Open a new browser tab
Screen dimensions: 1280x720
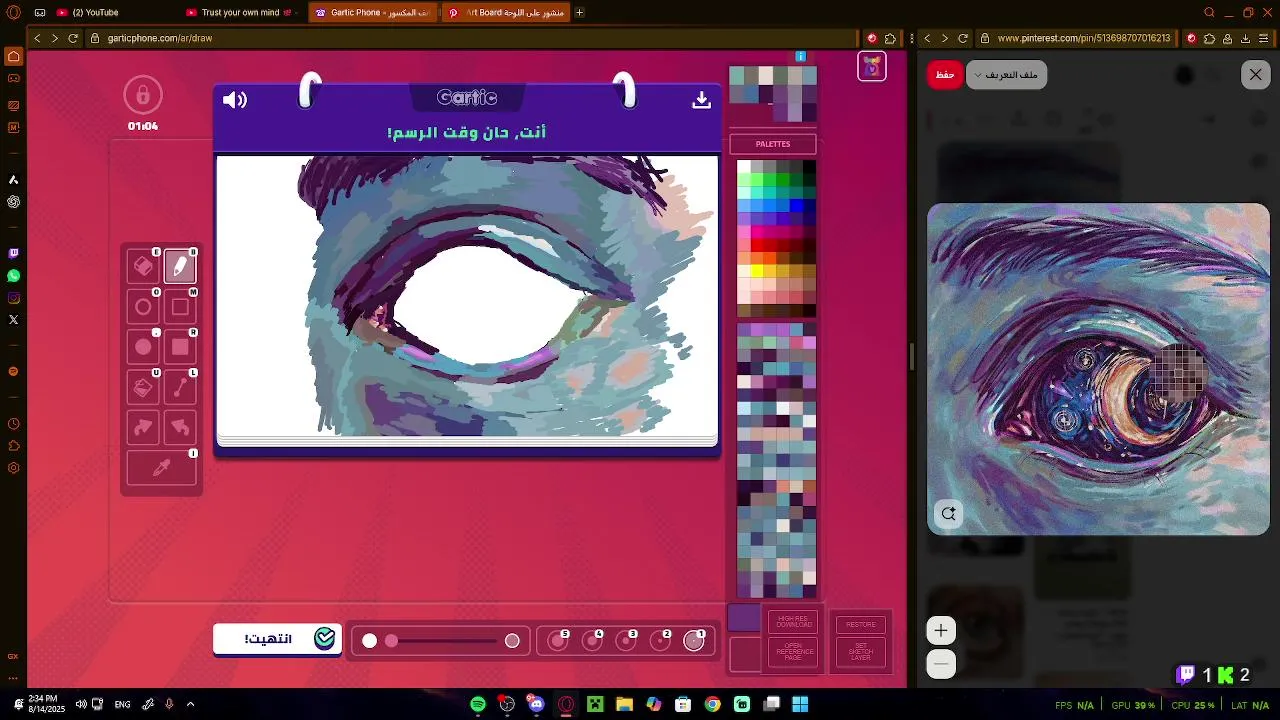[x=579, y=13]
